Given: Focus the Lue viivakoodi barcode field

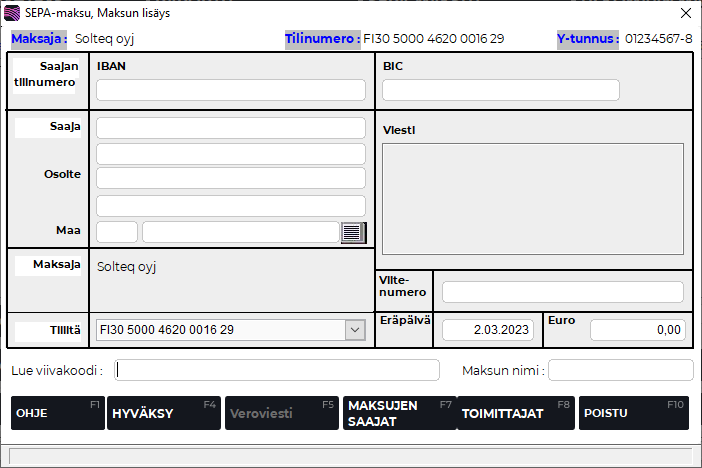Looking at the screenshot, I should (x=276, y=370).
